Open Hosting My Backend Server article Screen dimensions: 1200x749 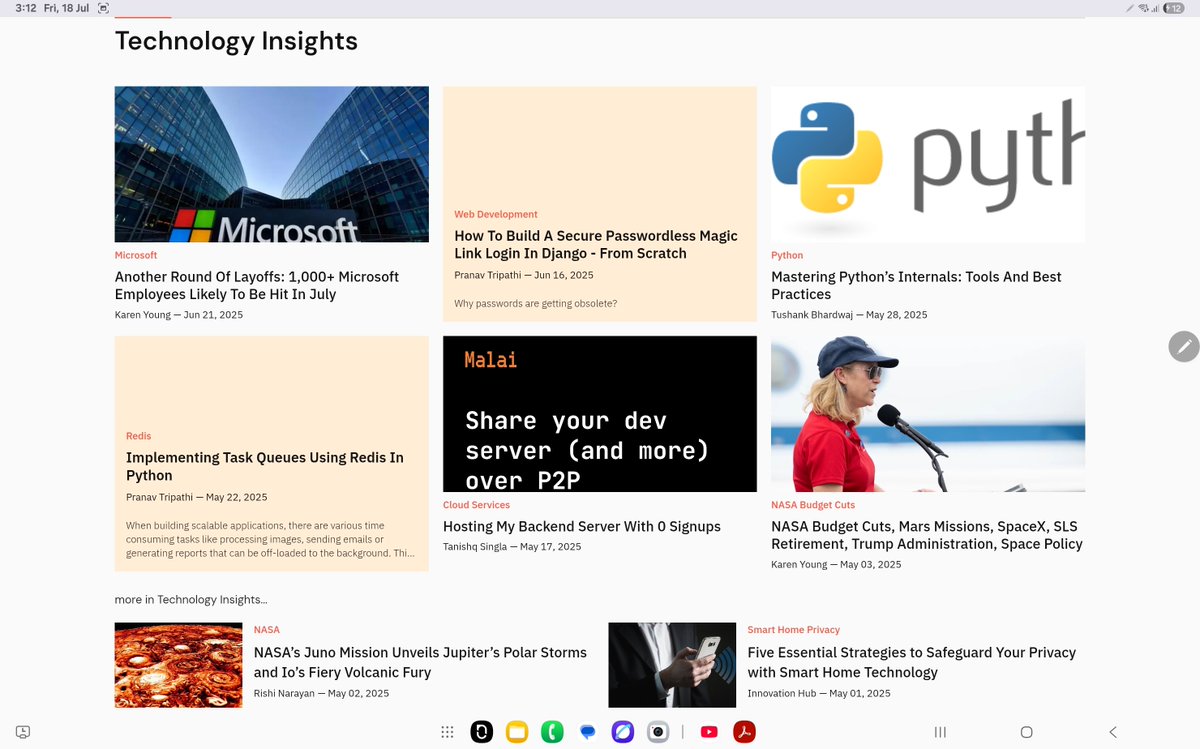(x=582, y=526)
